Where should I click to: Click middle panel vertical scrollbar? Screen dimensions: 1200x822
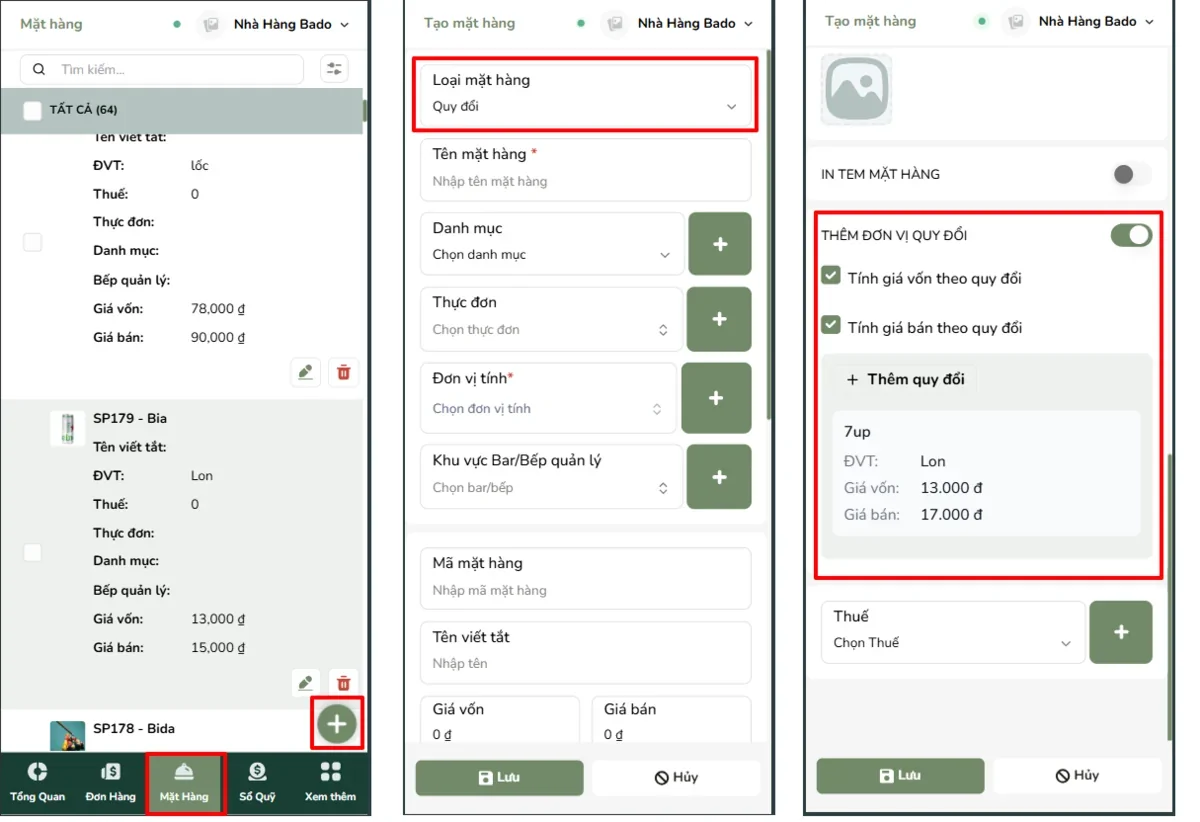768,235
